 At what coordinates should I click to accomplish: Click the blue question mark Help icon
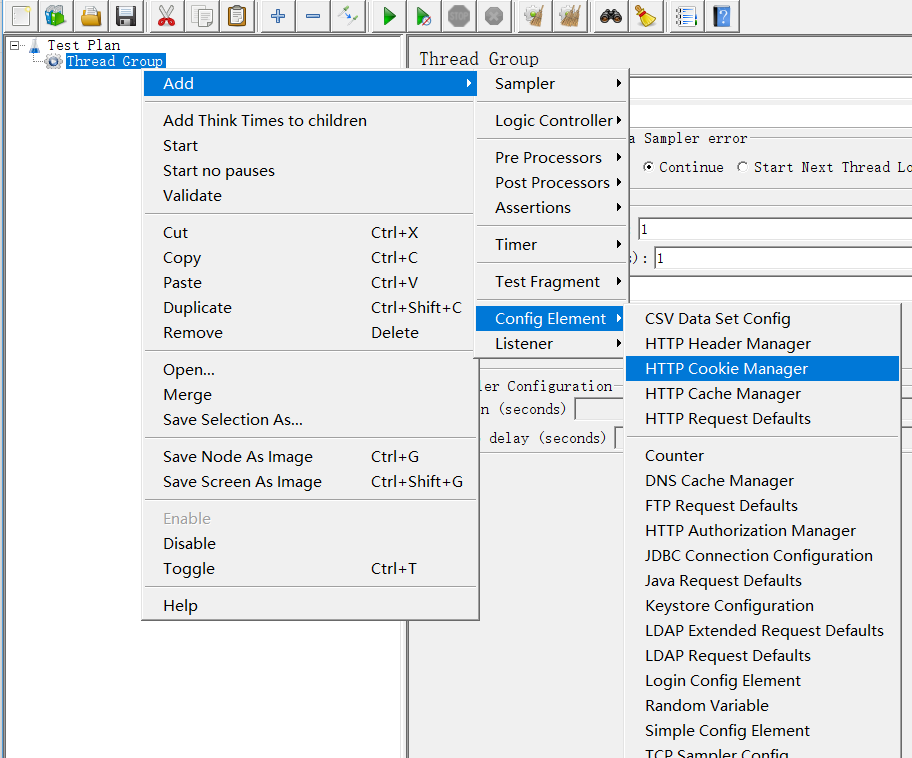click(x=722, y=16)
